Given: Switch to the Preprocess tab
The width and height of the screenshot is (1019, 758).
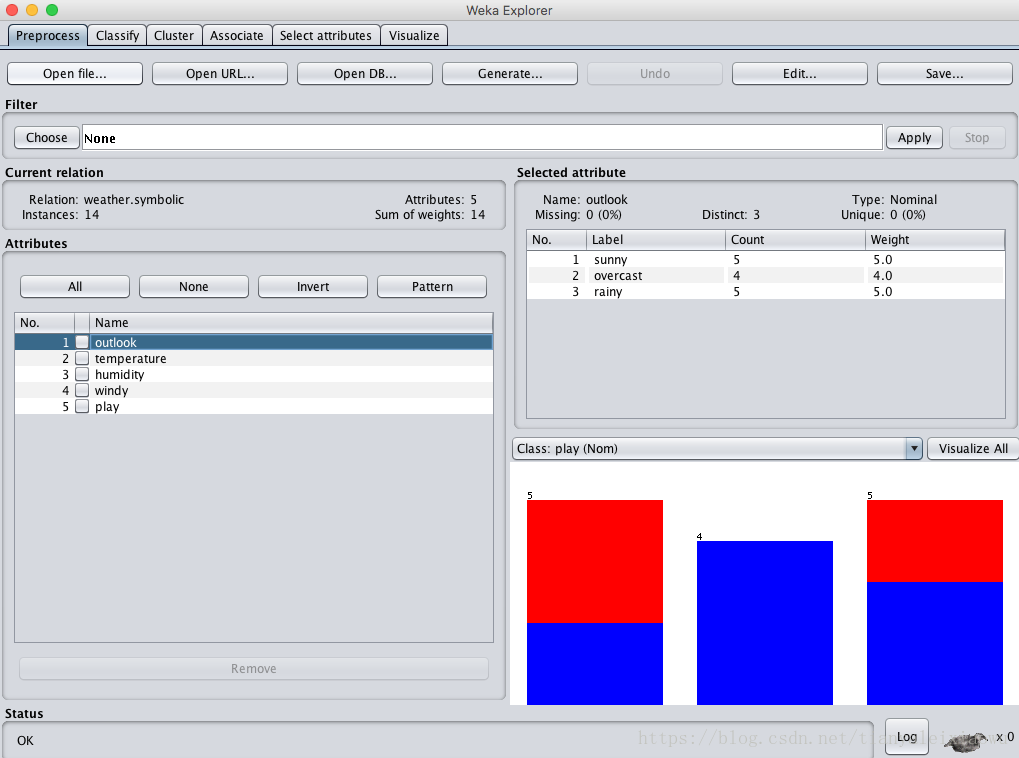Looking at the screenshot, I should pos(47,36).
